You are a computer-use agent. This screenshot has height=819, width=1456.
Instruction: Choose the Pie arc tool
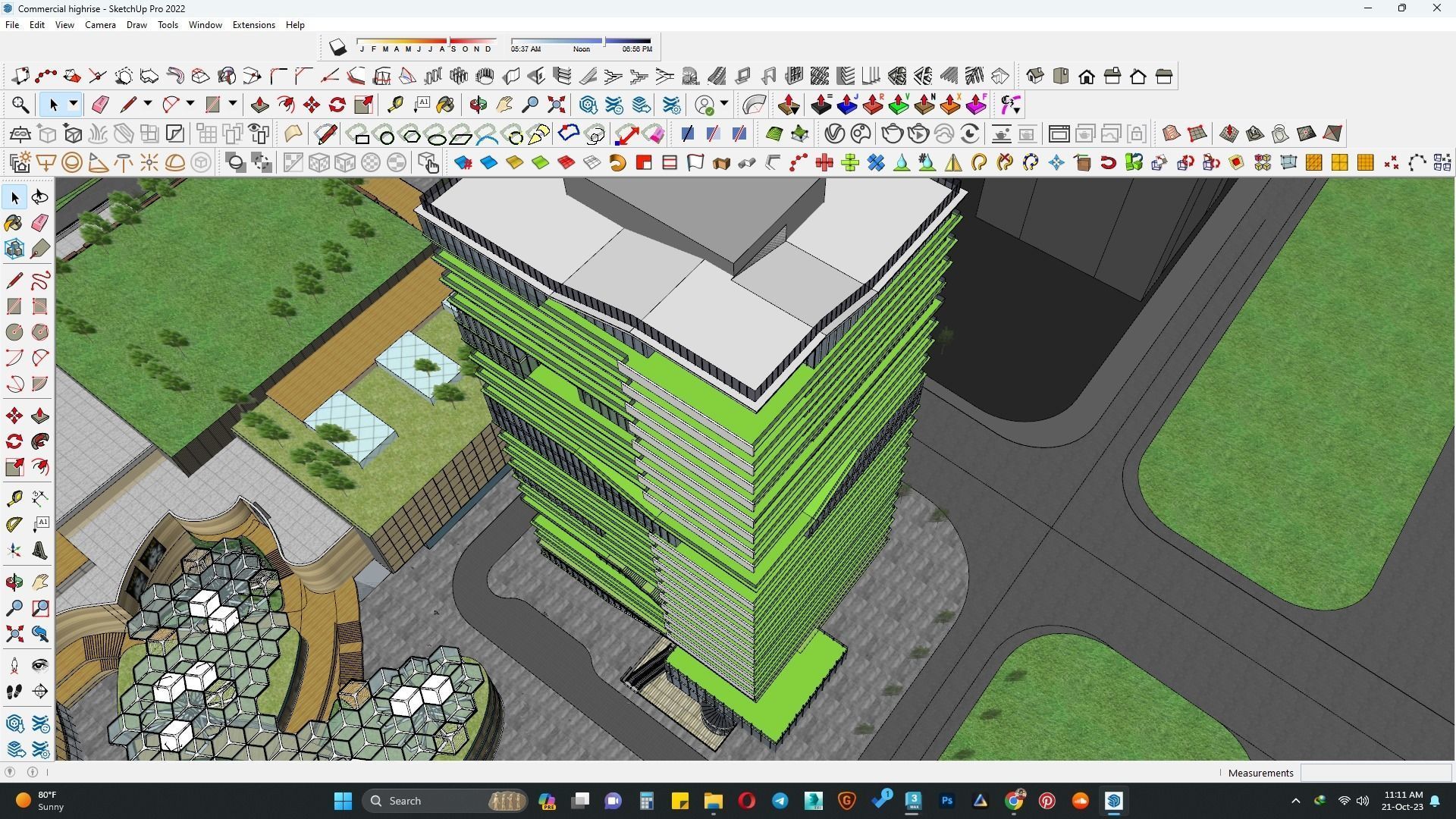click(40, 384)
